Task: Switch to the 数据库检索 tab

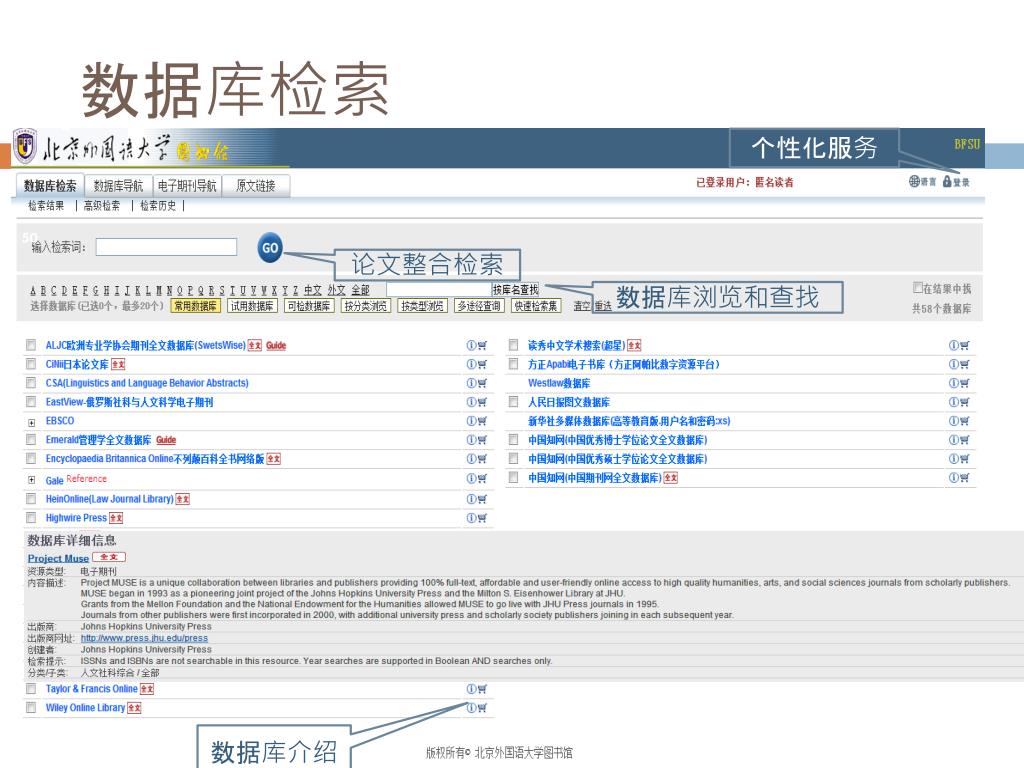Action: (50, 185)
